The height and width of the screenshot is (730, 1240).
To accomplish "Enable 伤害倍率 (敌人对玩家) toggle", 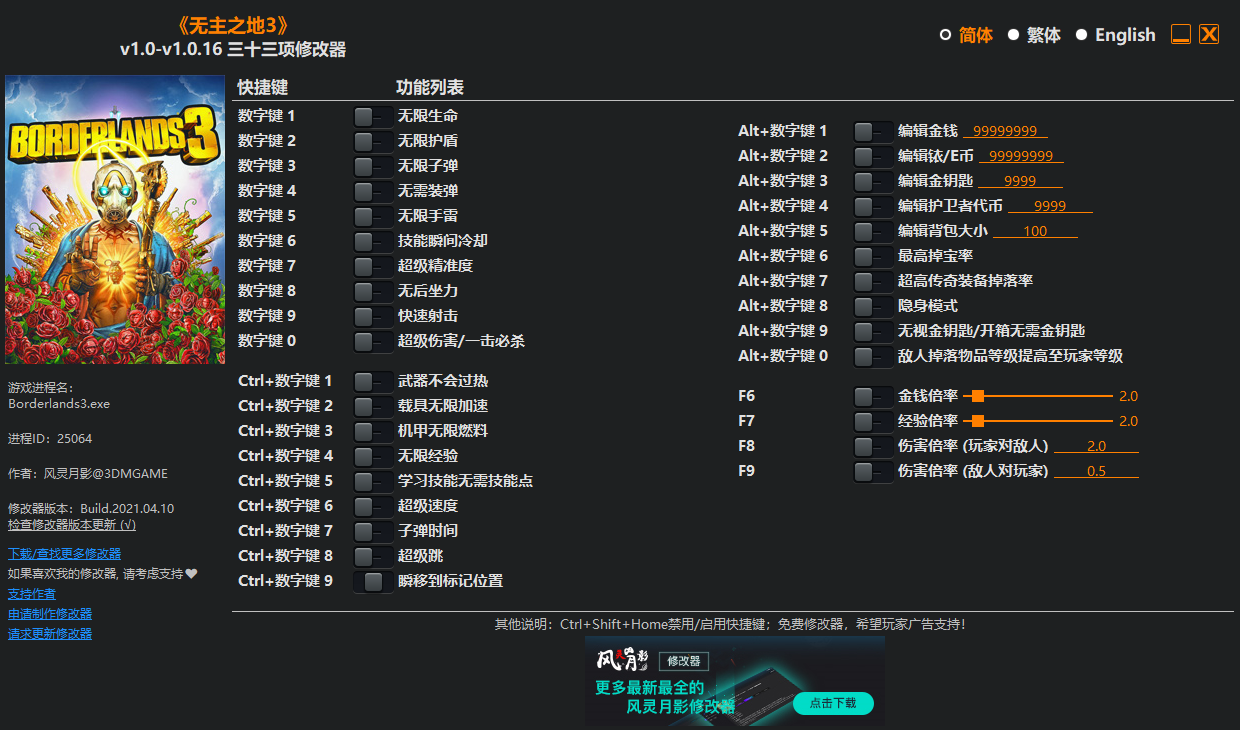I will [873, 471].
